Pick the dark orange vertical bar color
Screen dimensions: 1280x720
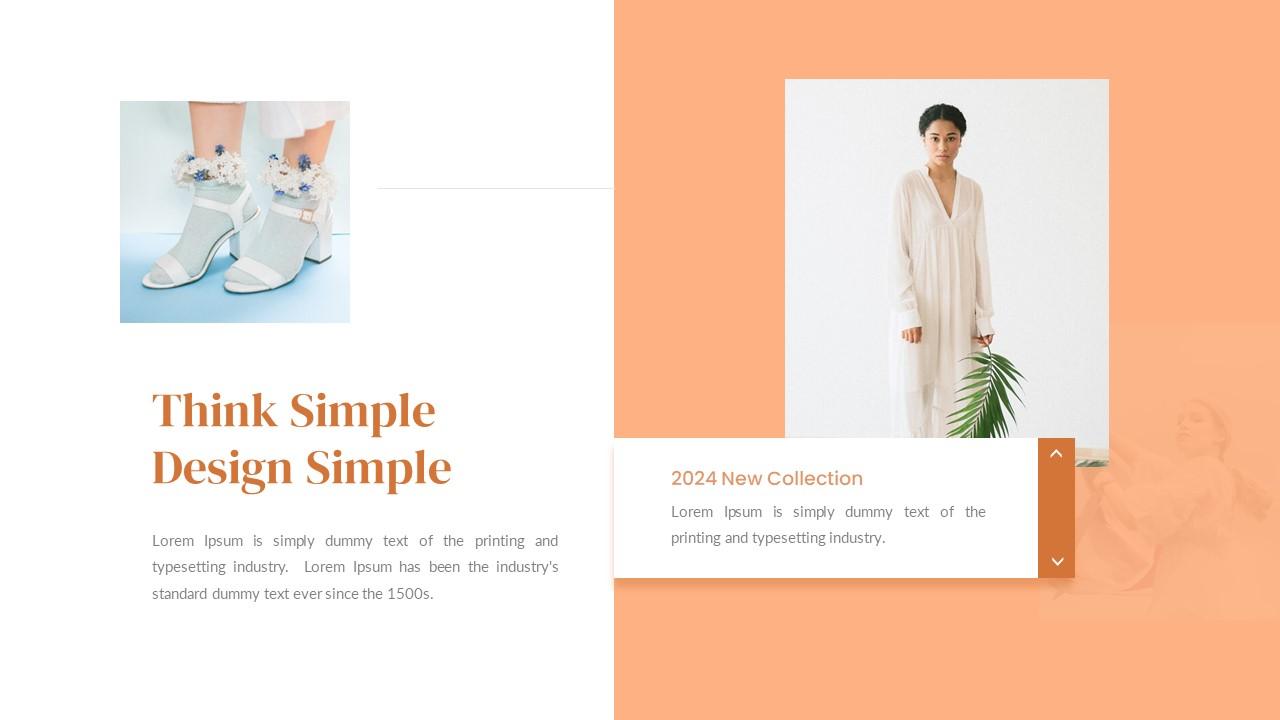[1056, 508]
